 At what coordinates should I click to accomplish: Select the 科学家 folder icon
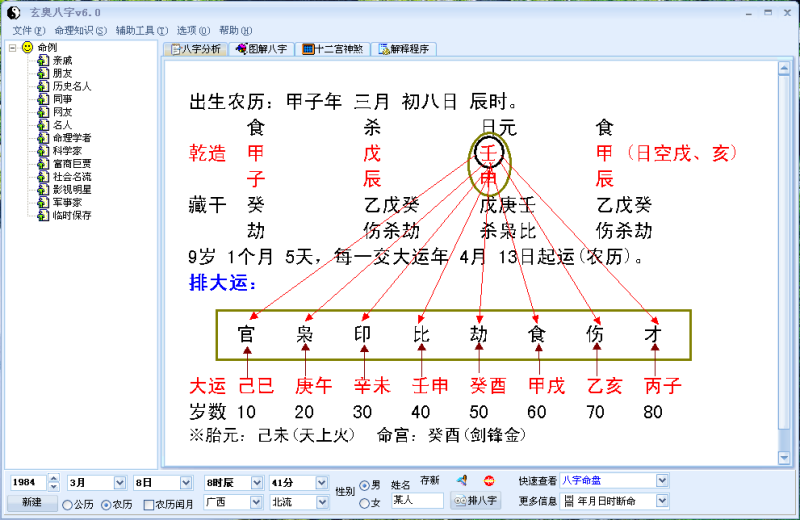click(x=44, y=151)
